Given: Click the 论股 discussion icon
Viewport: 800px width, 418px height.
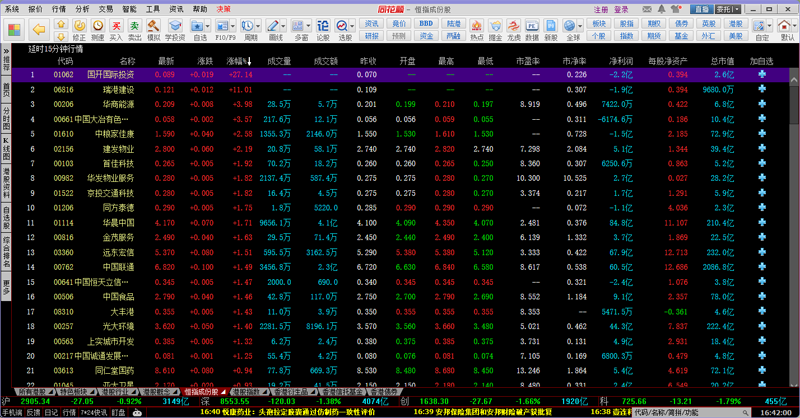Looking at the screenshot, I should 321,25.
